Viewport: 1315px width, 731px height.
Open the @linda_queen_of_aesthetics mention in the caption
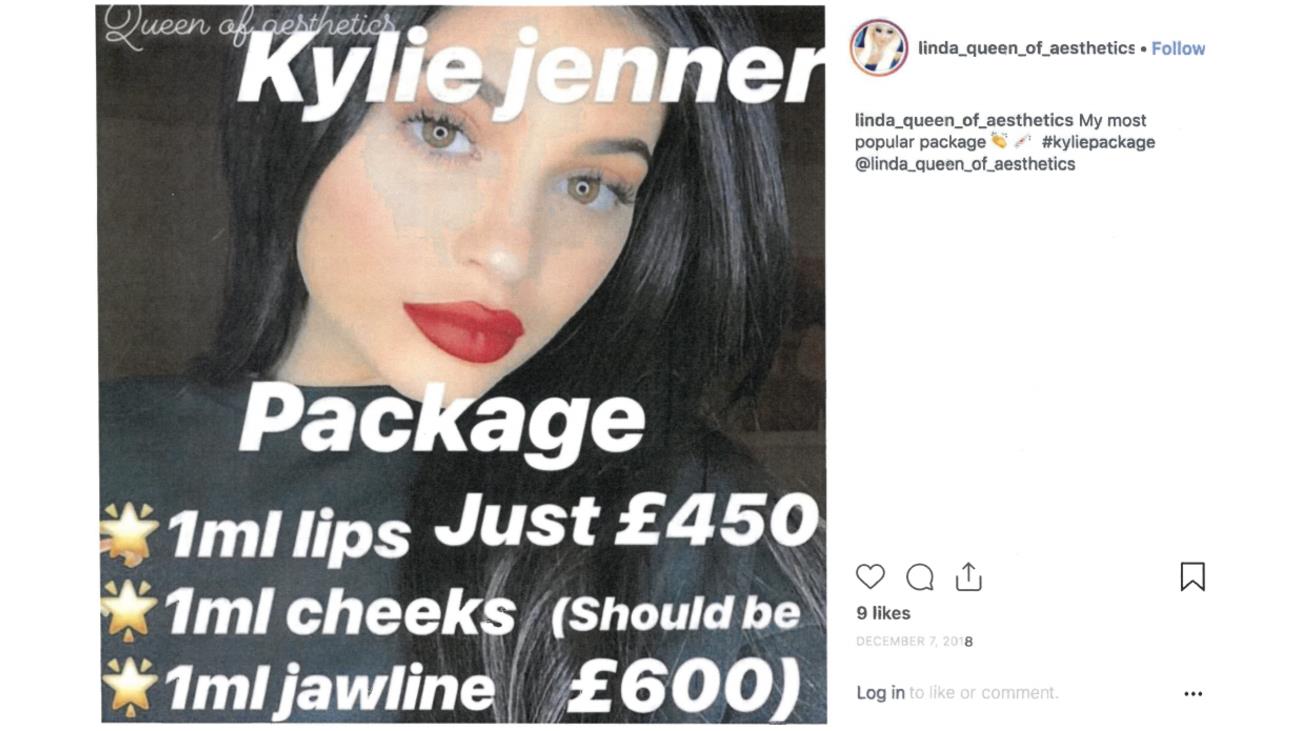point(965,164)
